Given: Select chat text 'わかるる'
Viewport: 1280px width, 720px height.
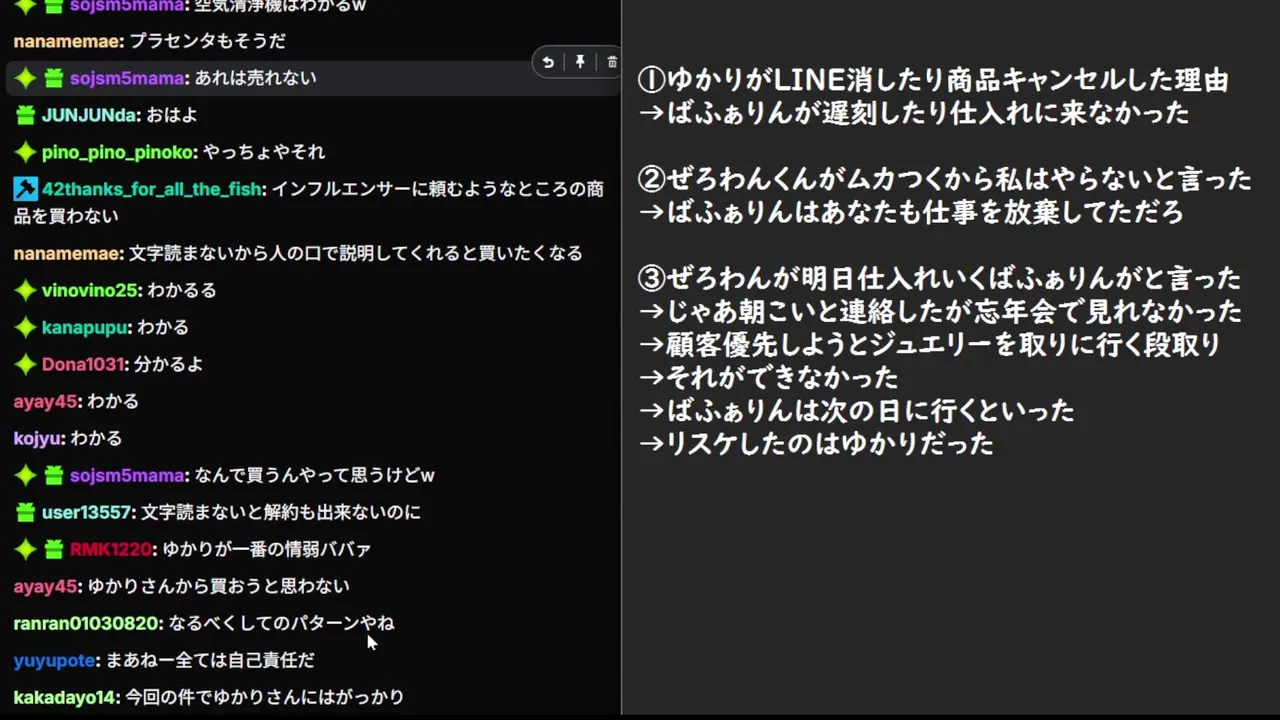Looking at the screenshot, I should pyautogui.click(x=182, y=290).
